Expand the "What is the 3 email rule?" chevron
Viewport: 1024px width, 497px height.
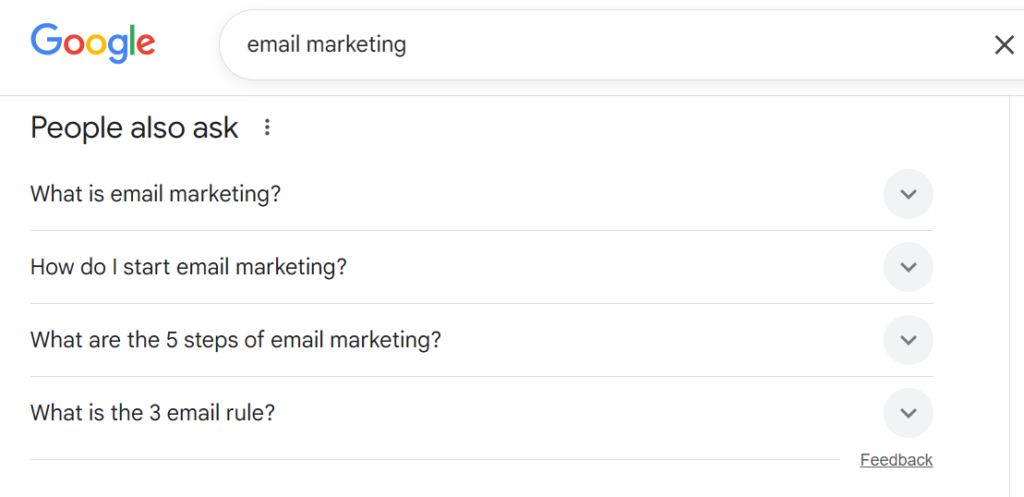click(908, 413)
